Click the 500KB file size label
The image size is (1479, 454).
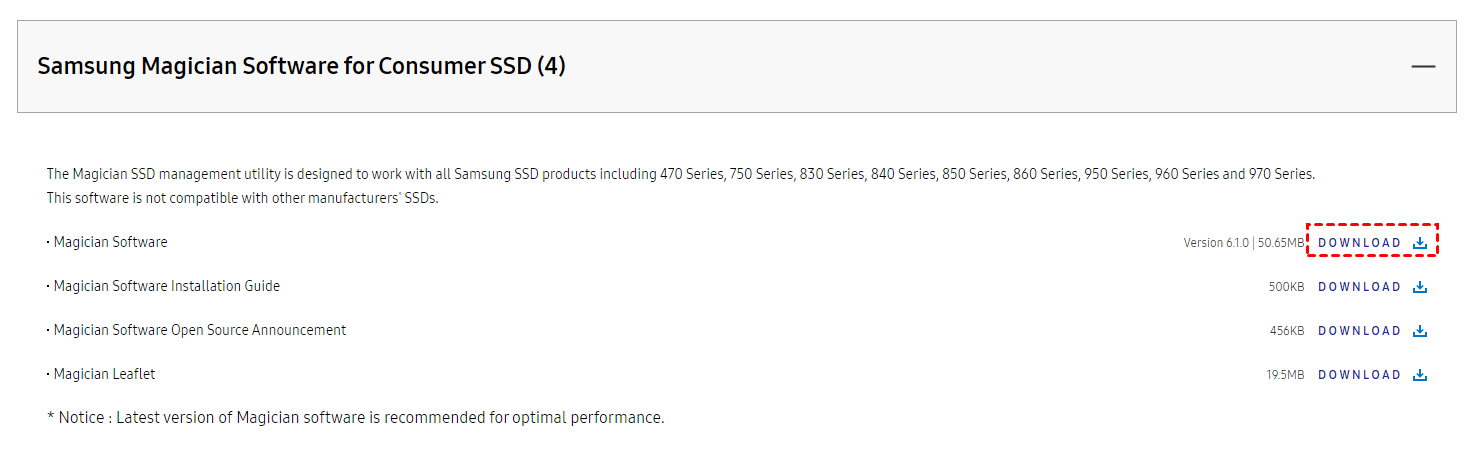click(1286, 287)
